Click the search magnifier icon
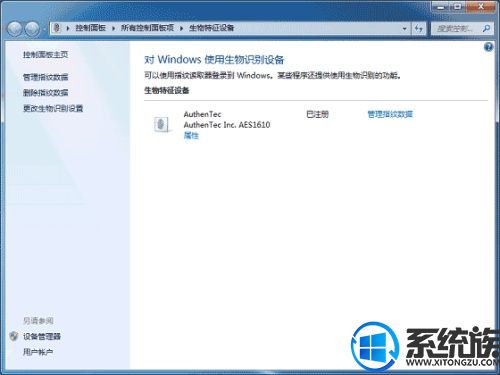 pyautogui.click(x=486, y=28)
